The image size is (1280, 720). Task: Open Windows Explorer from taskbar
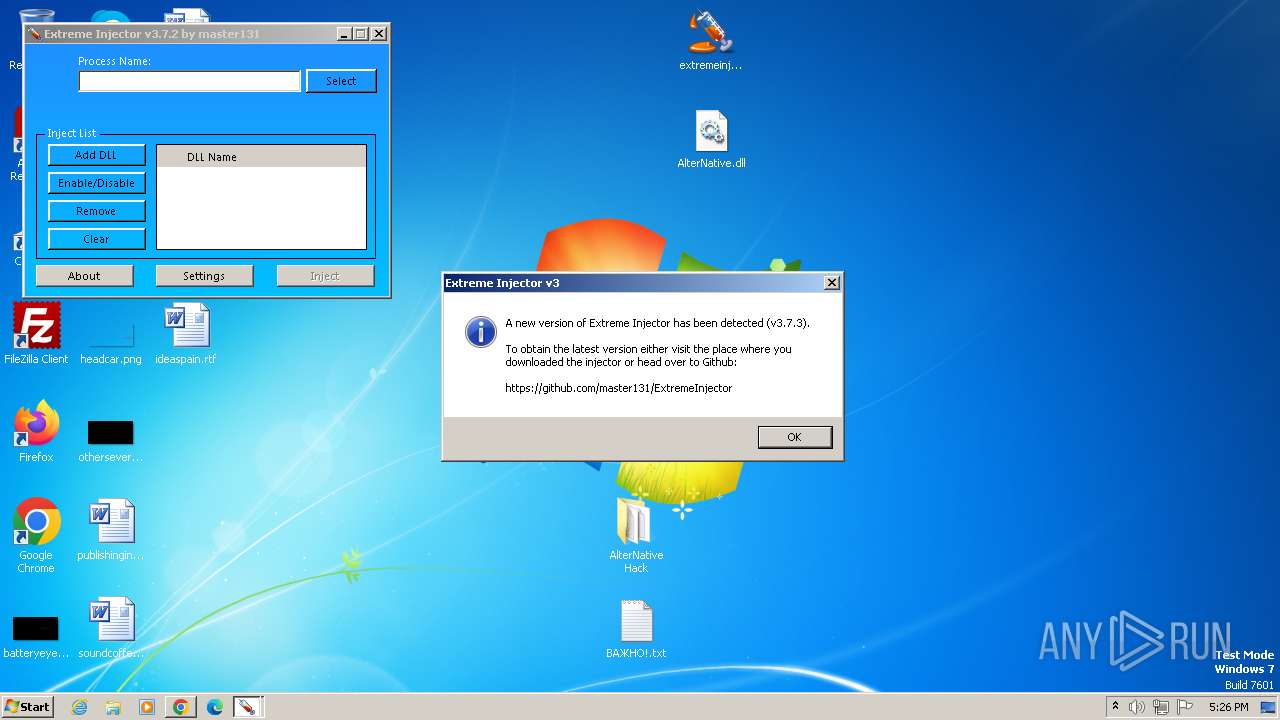click(x=113, y=707)
